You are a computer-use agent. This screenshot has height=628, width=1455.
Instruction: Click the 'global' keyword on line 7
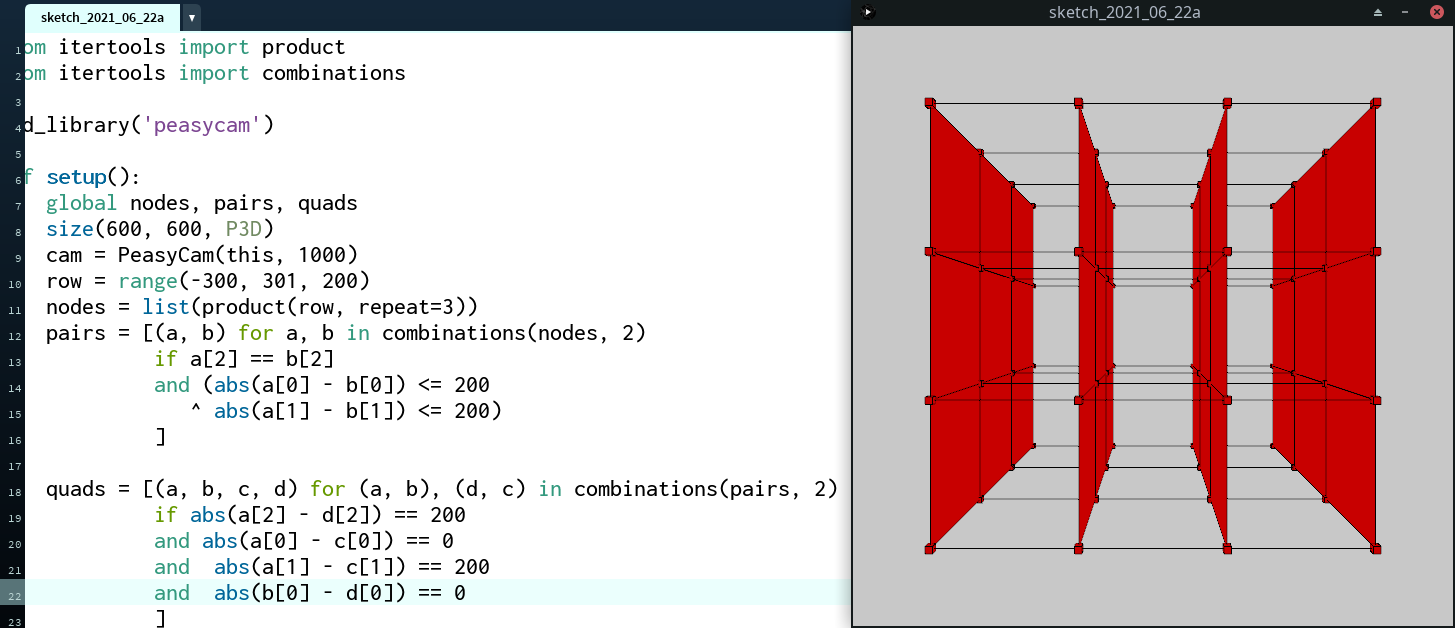[x=81, y=203]
